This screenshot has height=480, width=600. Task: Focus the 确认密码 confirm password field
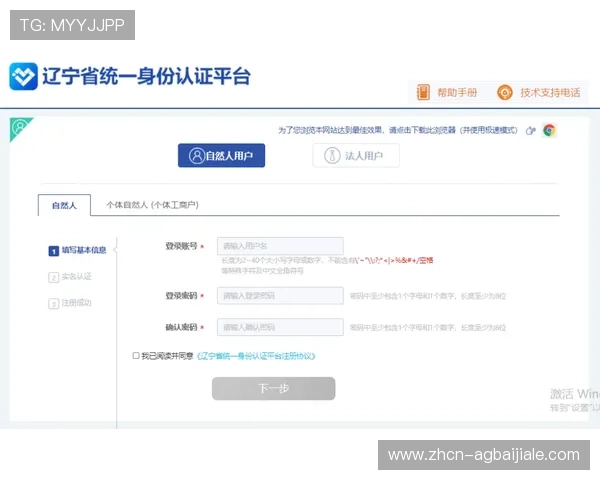pos(280,327)
